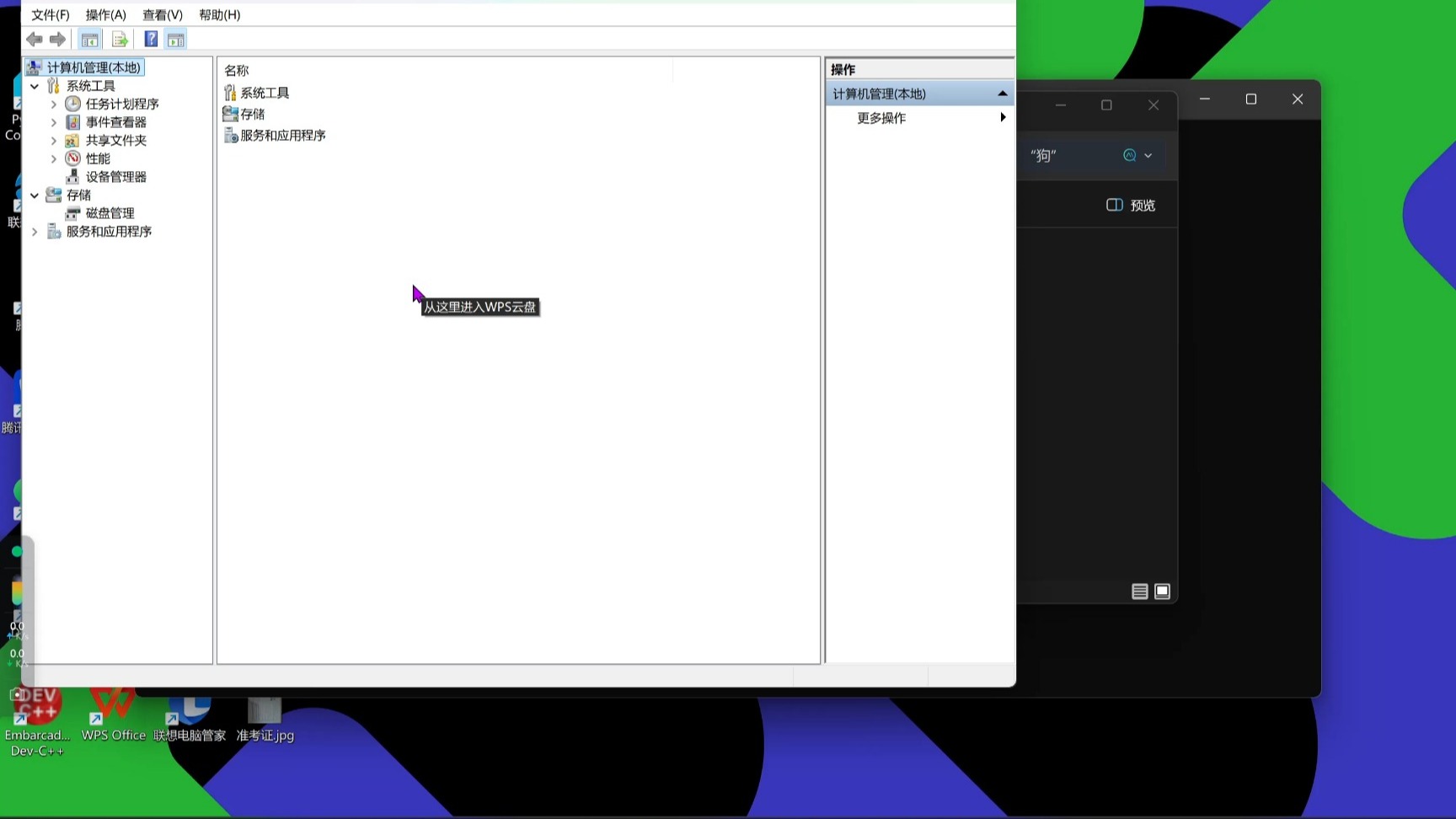Open dropdown chevron next to search icon

tap(1148, 156)
